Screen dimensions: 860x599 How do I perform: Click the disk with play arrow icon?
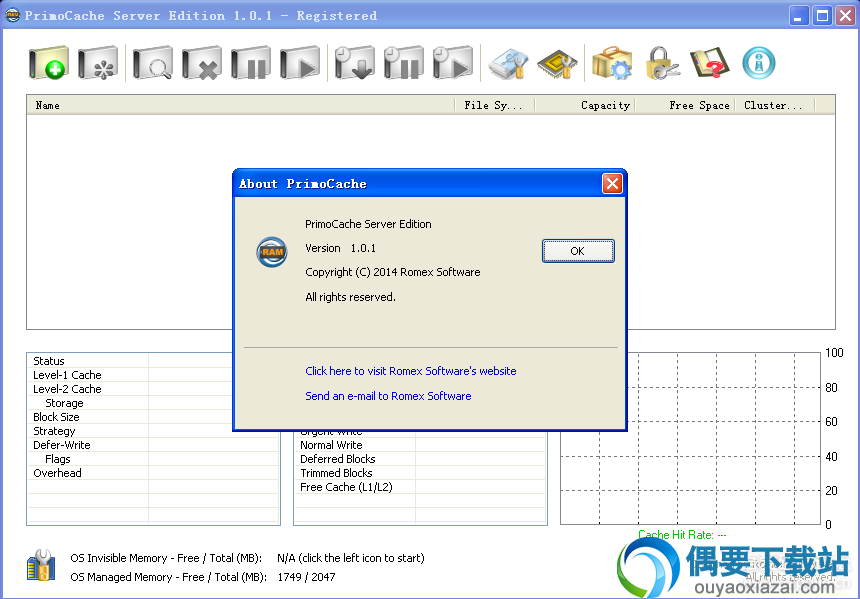(x=300, y=63)
